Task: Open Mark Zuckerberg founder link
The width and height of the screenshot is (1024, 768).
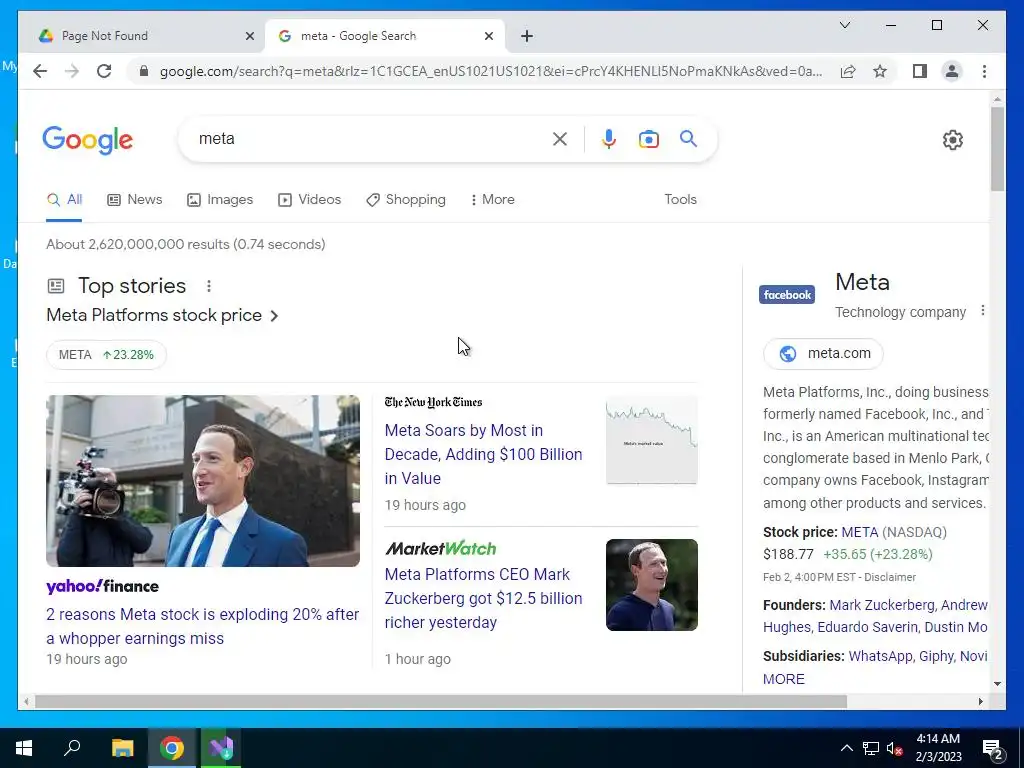Action: click(882, 605)
